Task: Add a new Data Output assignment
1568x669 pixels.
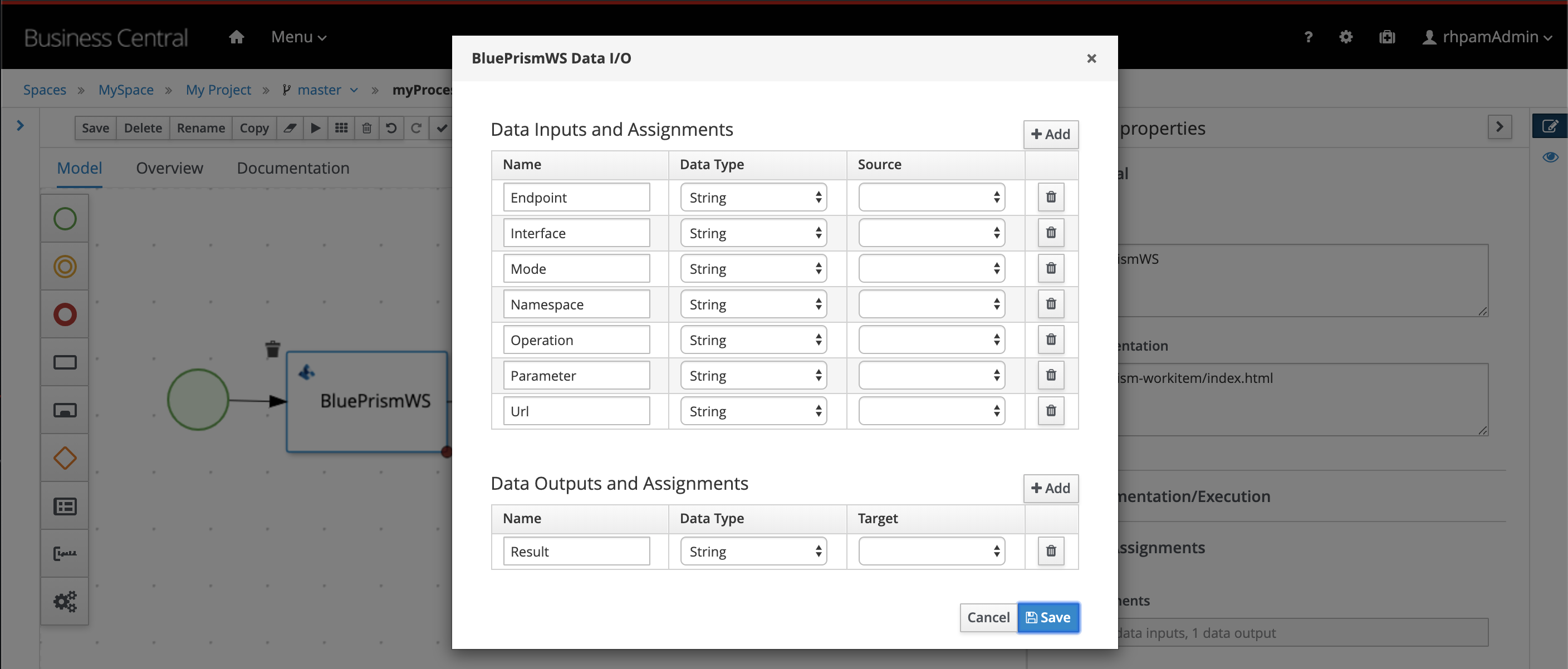Action: point(1050,488)
